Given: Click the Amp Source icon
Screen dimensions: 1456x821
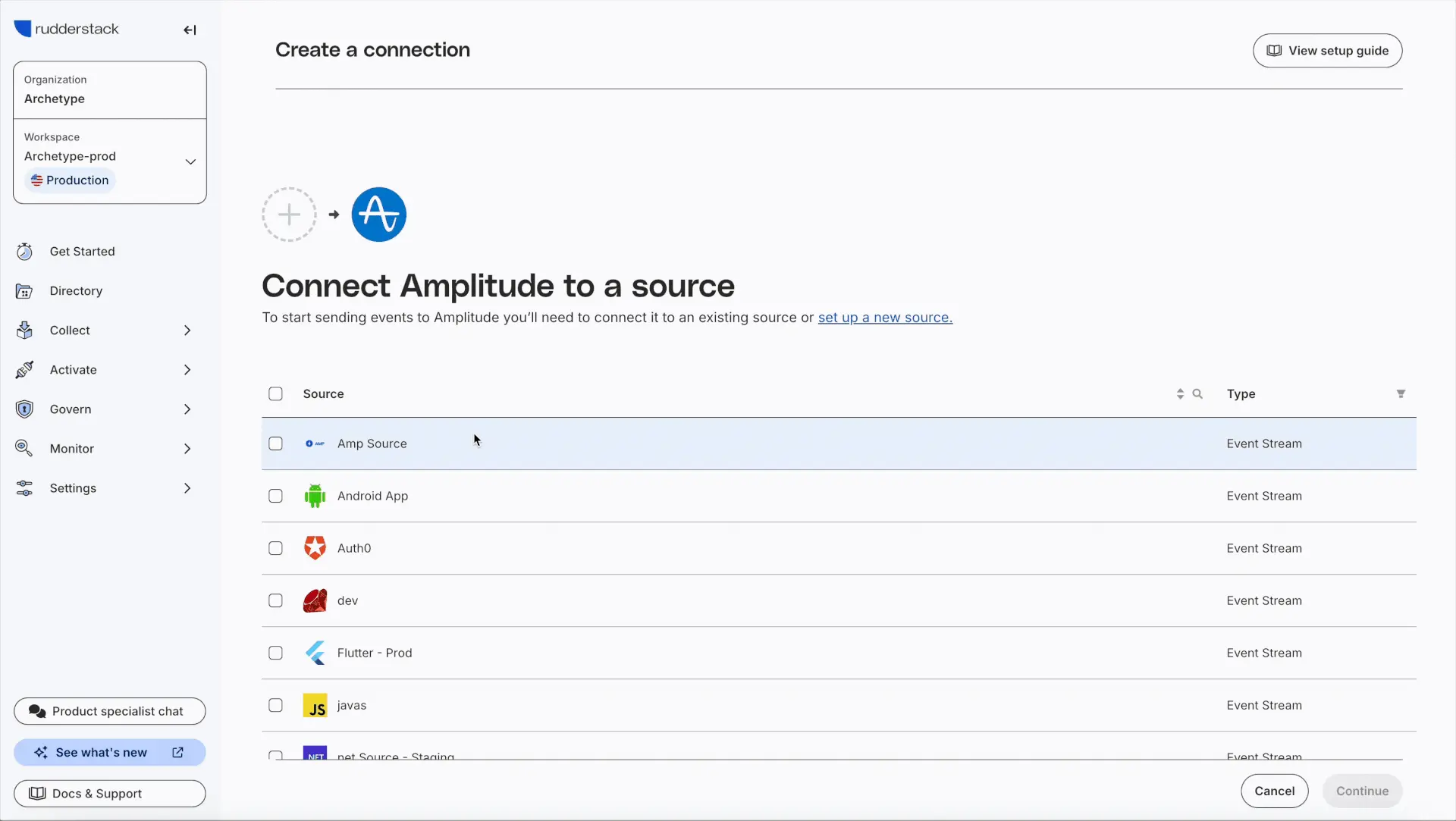Looking at the screenshot, I should (x=315, y=443).
